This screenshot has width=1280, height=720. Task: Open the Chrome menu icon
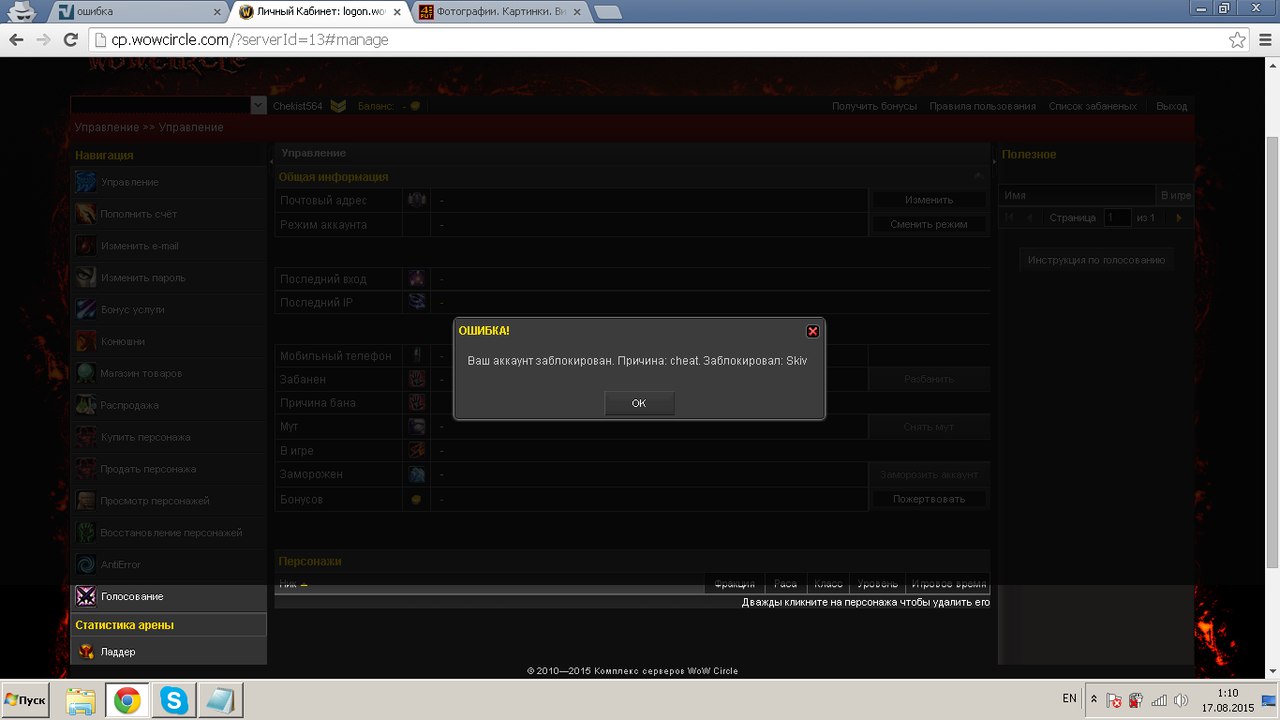pos(1264,40)
